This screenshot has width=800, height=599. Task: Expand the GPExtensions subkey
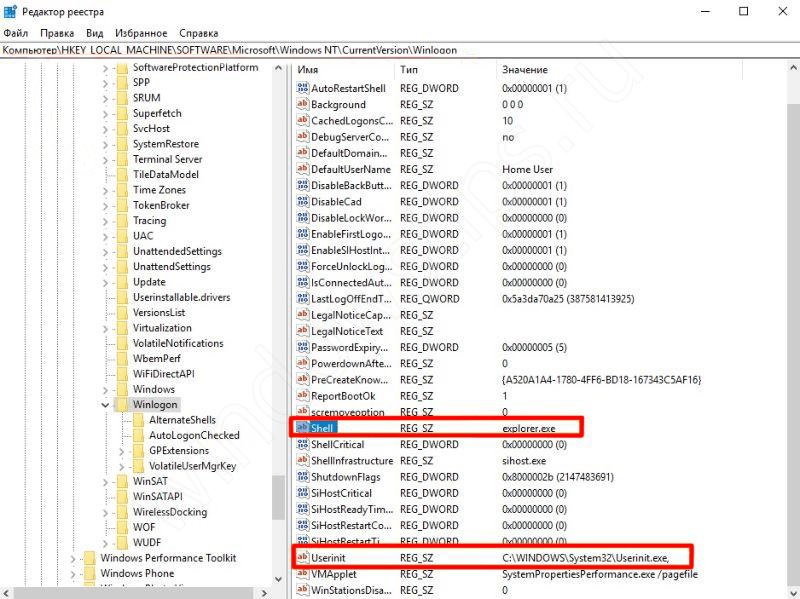(121, 451)
